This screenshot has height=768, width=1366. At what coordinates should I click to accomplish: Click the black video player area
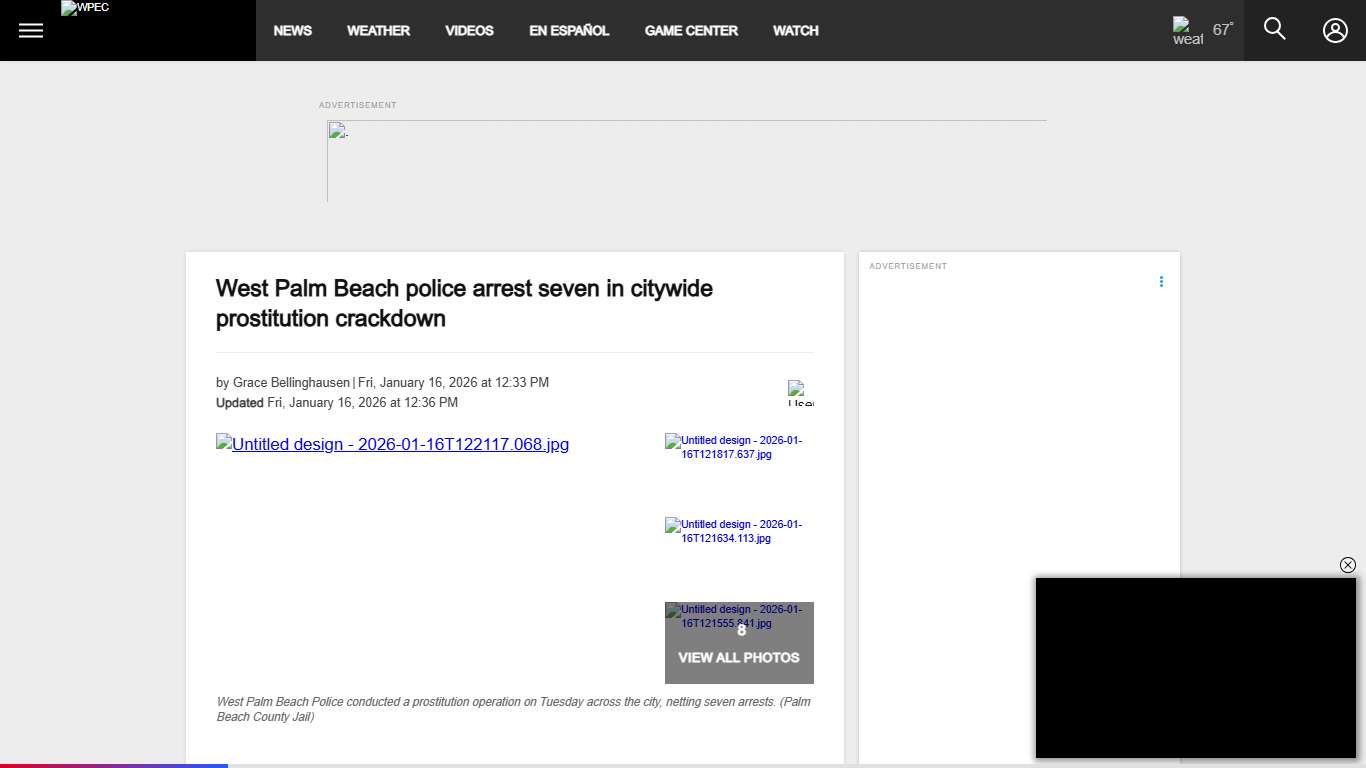(1197, 668)
